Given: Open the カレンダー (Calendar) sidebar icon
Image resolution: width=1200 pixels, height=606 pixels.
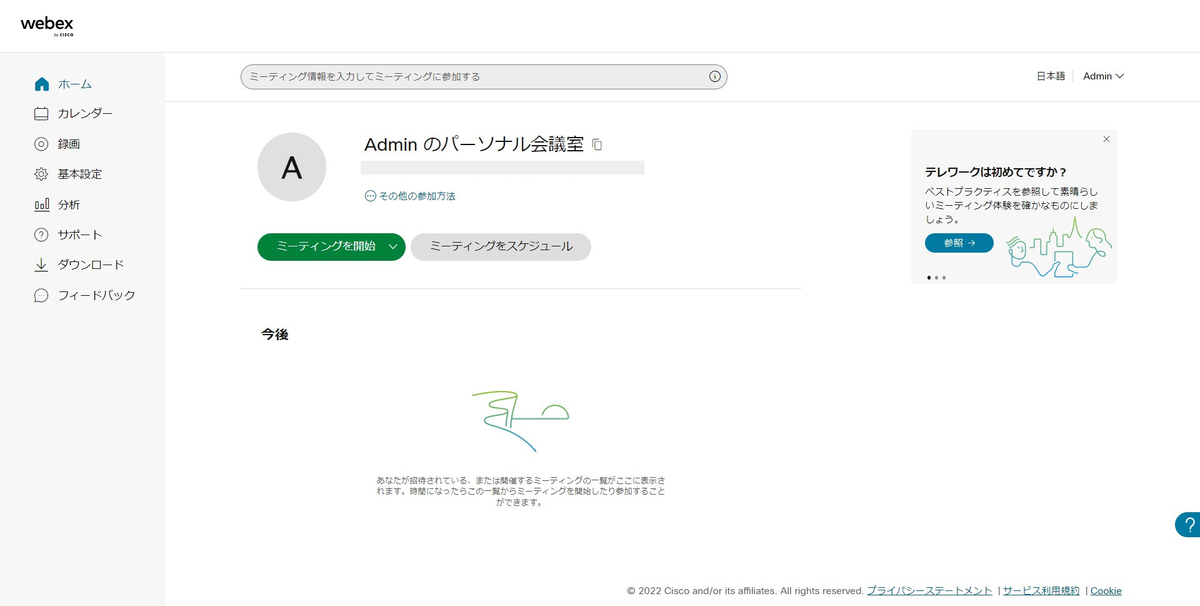Looking at the screenshot, I should 40,113.
